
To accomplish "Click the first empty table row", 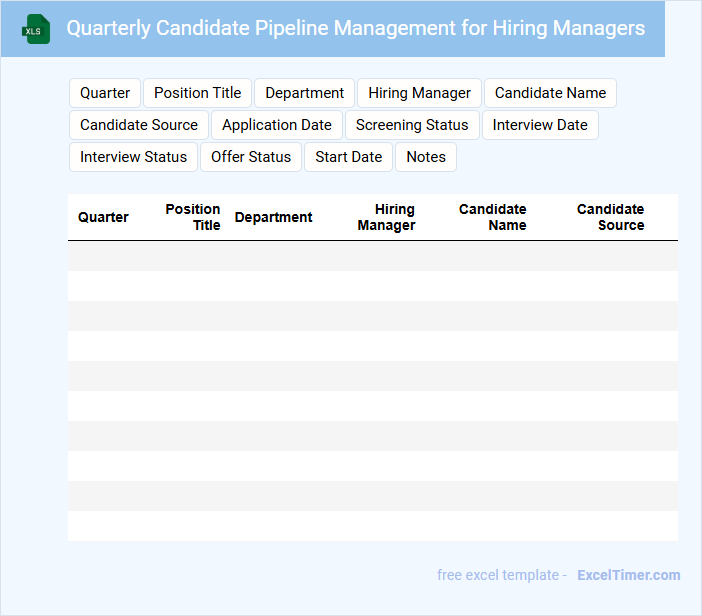I will [x=372, y=256].
